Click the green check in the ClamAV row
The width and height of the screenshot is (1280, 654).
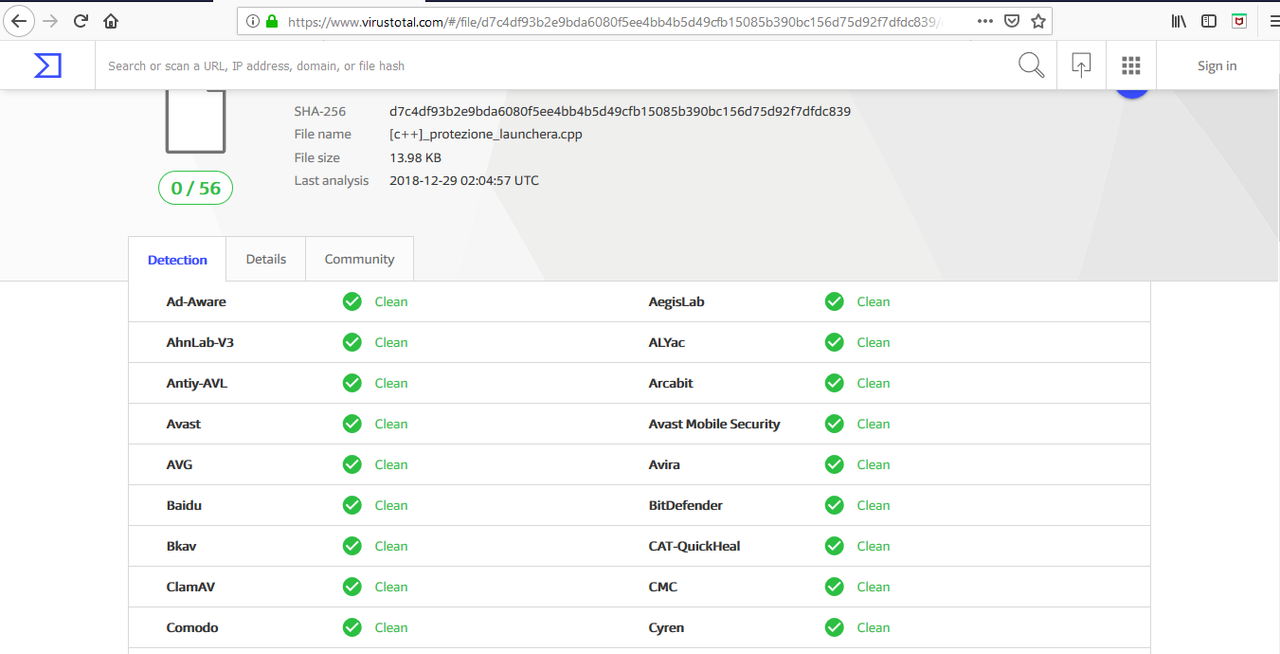pos(352,587)
